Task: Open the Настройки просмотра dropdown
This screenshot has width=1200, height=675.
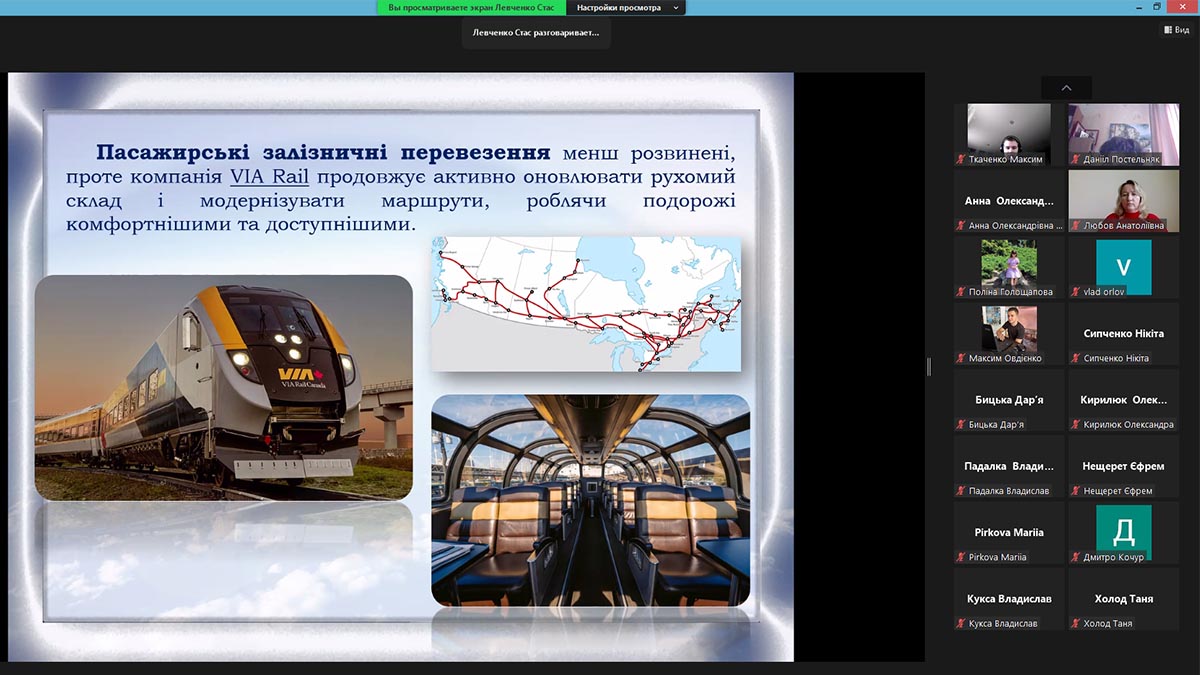Action: click(x=626, y=7)
